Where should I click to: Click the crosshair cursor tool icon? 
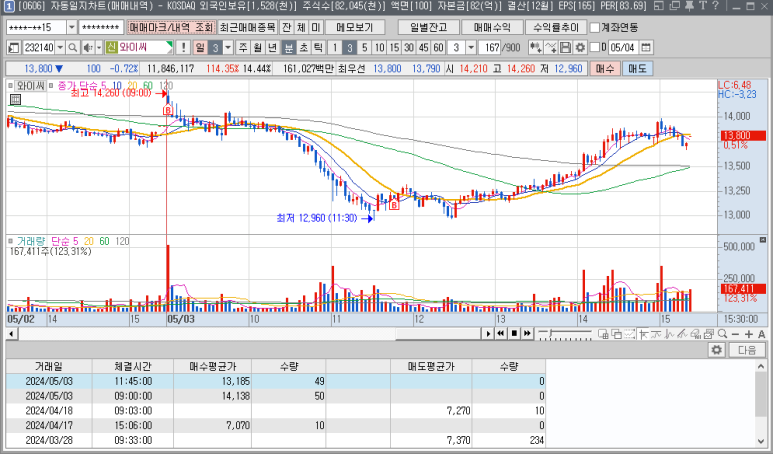click(x=643, y=334)
